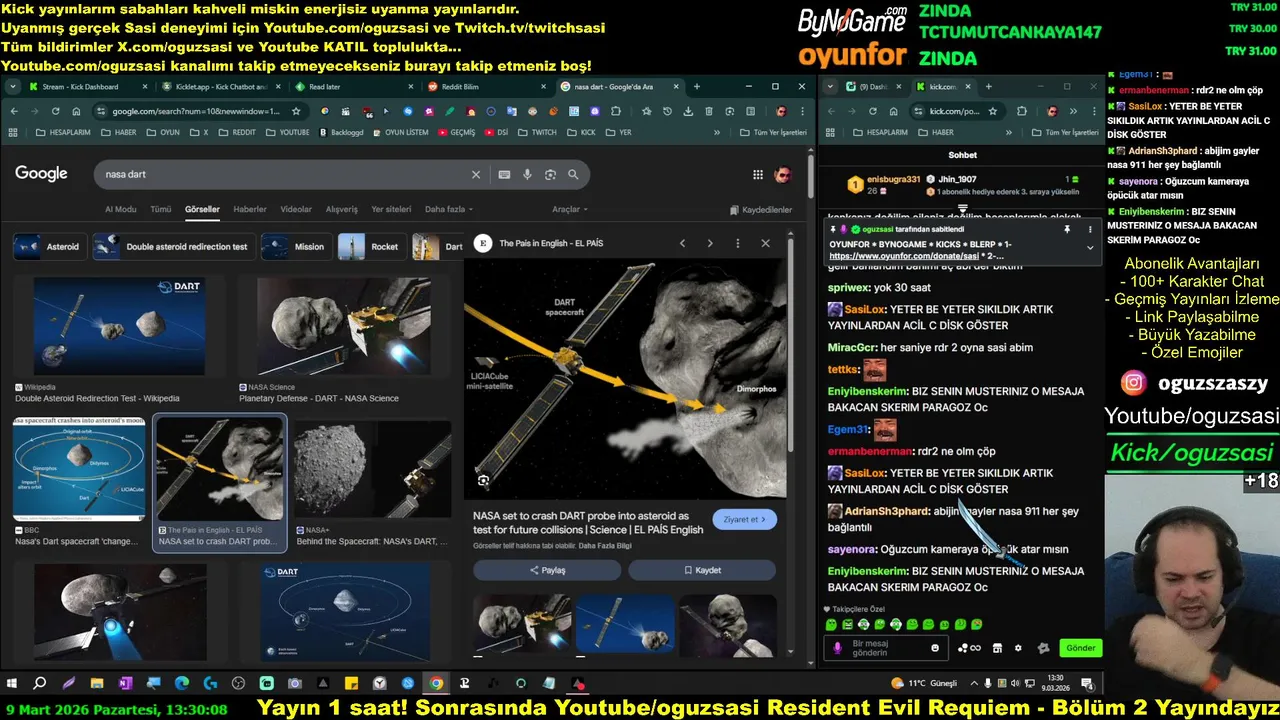
Task: Open tab search dropdown in Google window
Action: pyautogui.click(x=13, y=87)
